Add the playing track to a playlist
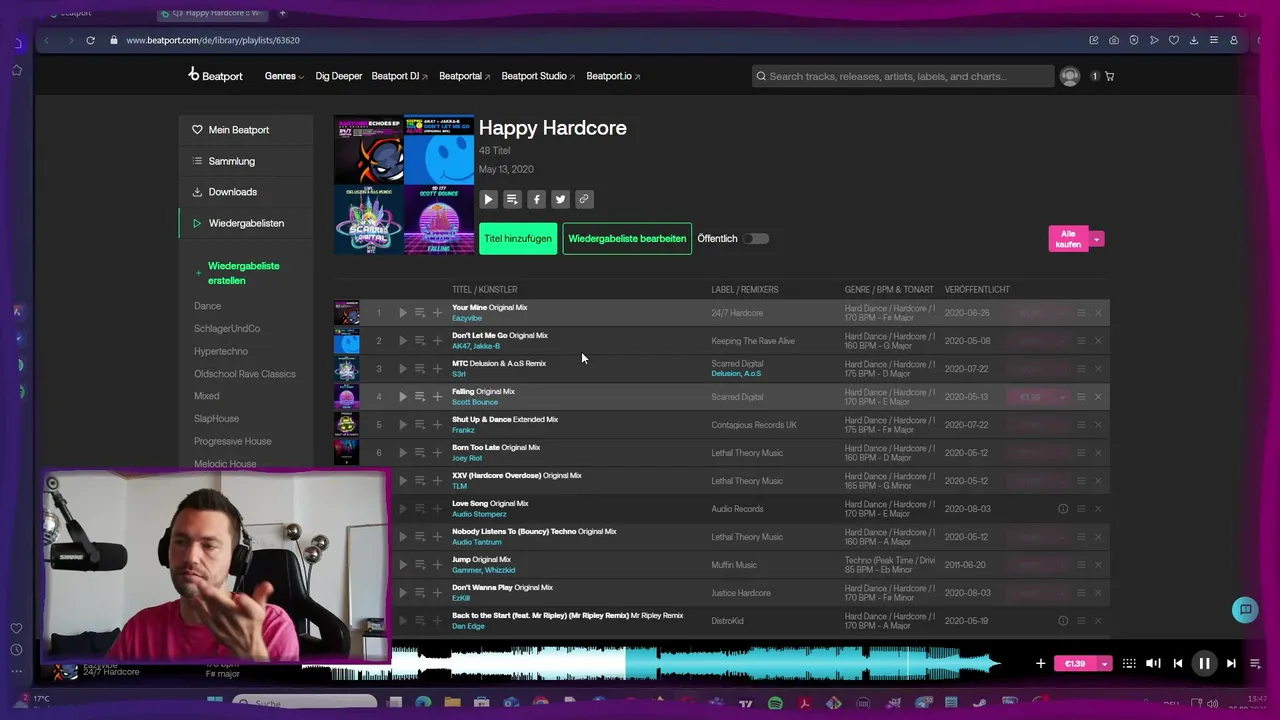Viewport: 1280px width, 720px height. [x=1040, y=663]
